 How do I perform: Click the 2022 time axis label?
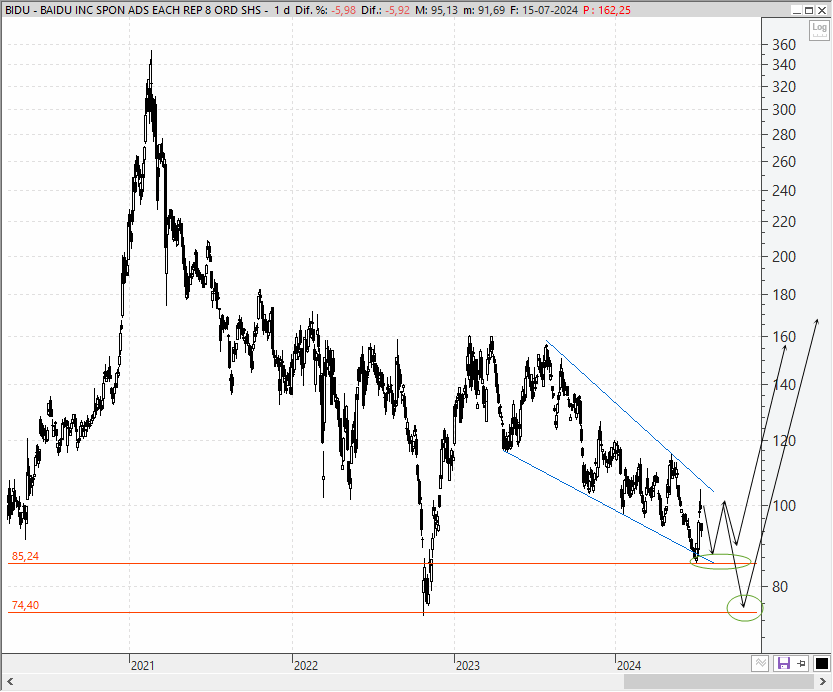point(305,665)
